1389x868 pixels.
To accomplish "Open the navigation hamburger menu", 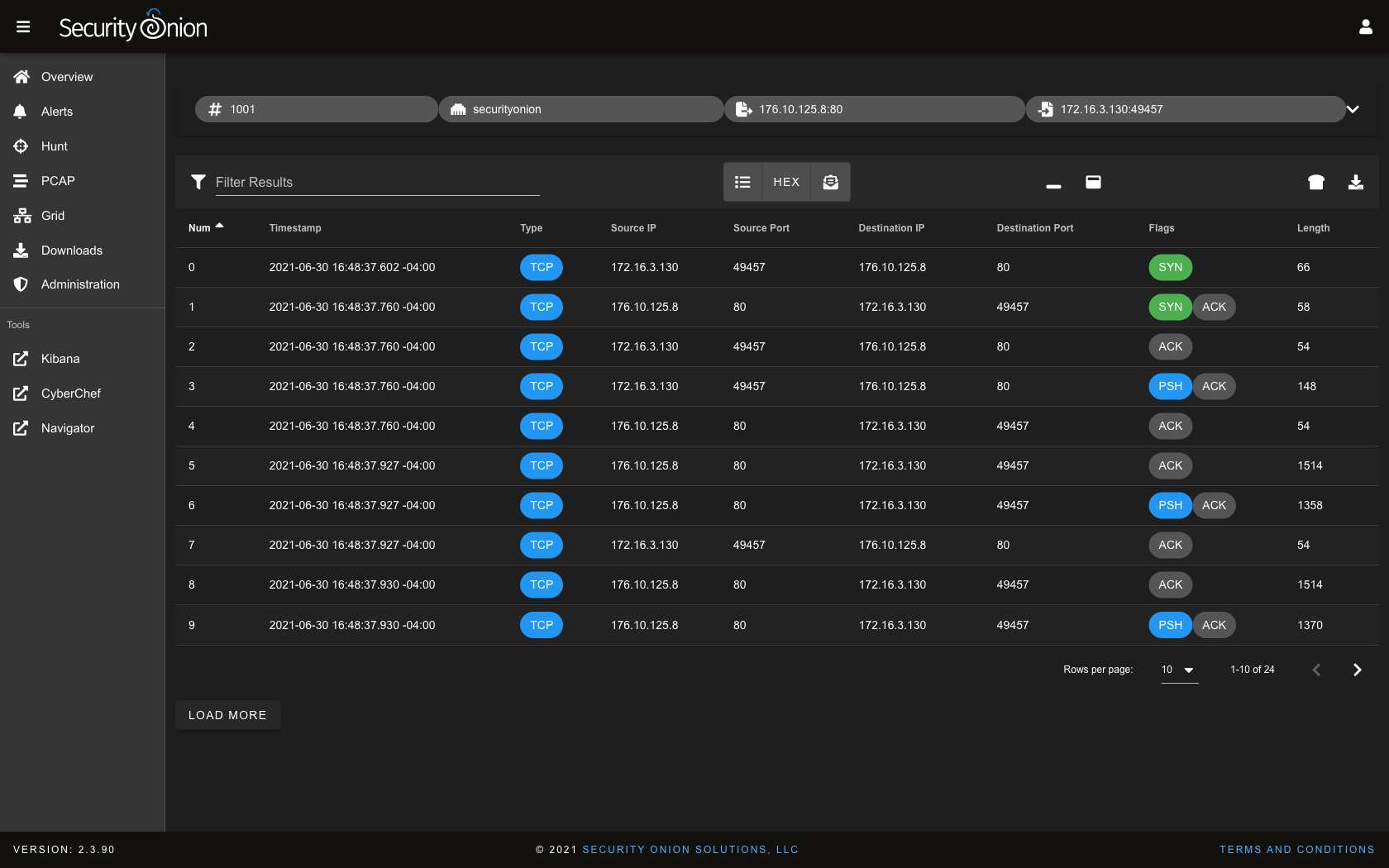I will pos(23,26).
